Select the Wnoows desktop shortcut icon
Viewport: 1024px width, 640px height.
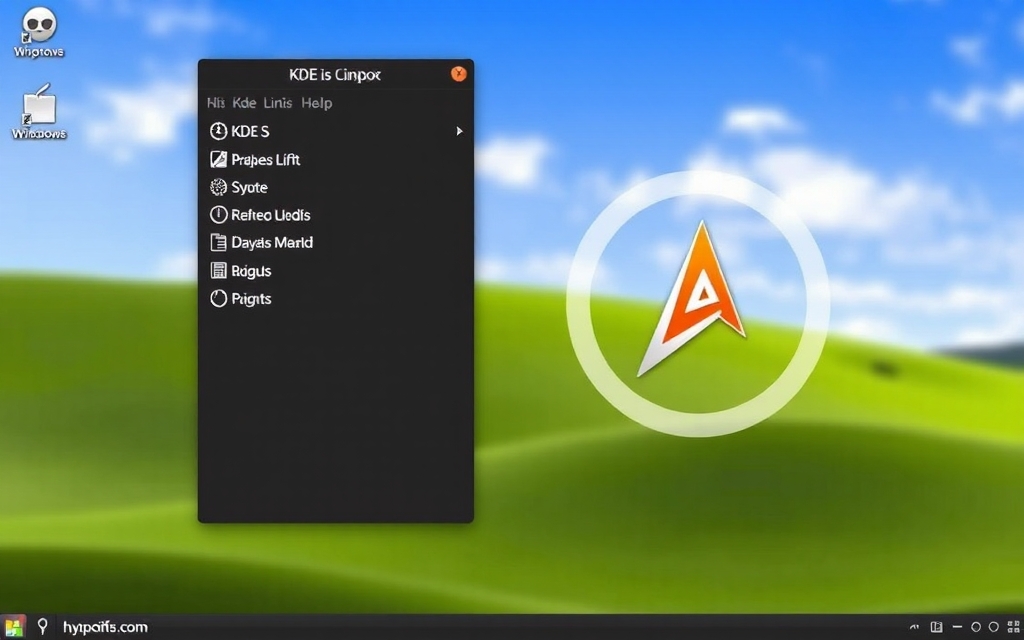point(39,104)
